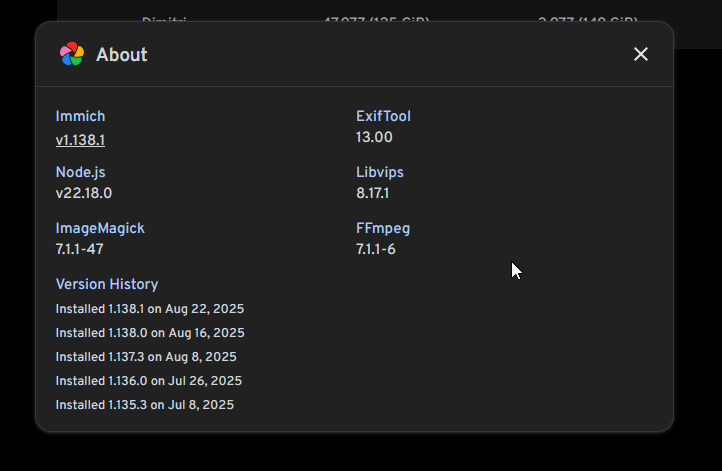Click the Installed 1.135.3 on Jul 8 entry
This screenshot has height=471, width=722.
(x=145, y=405)
